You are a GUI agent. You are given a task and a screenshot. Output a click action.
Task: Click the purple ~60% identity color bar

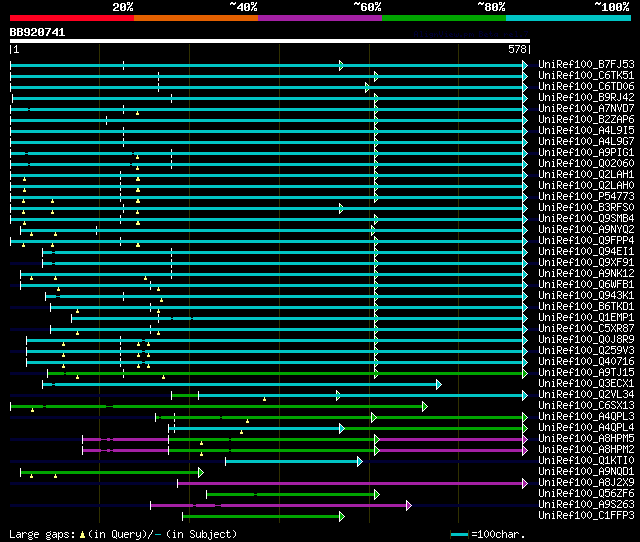tap(320, 18)
